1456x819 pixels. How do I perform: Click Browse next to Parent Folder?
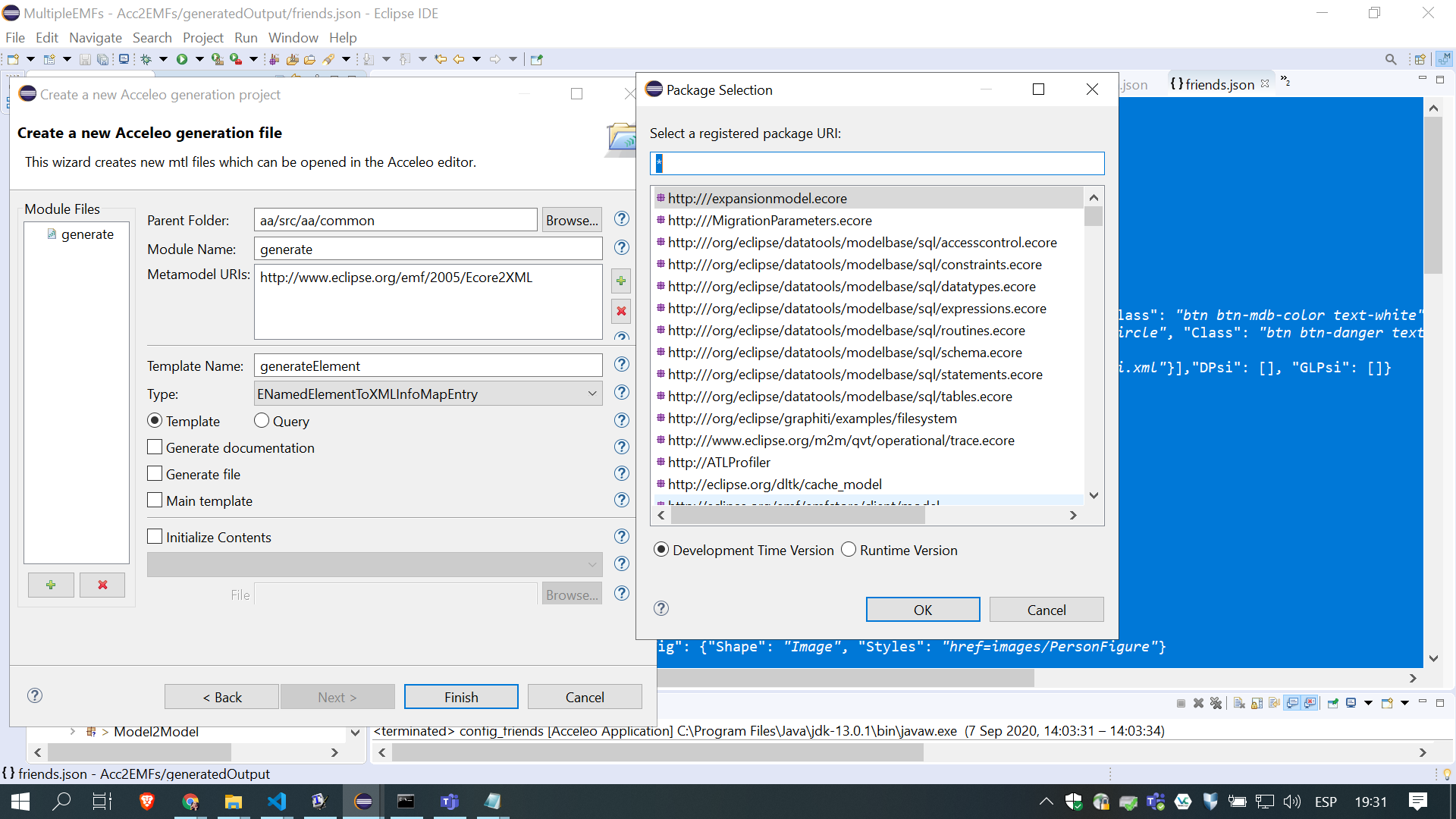(x=572, y=220)
